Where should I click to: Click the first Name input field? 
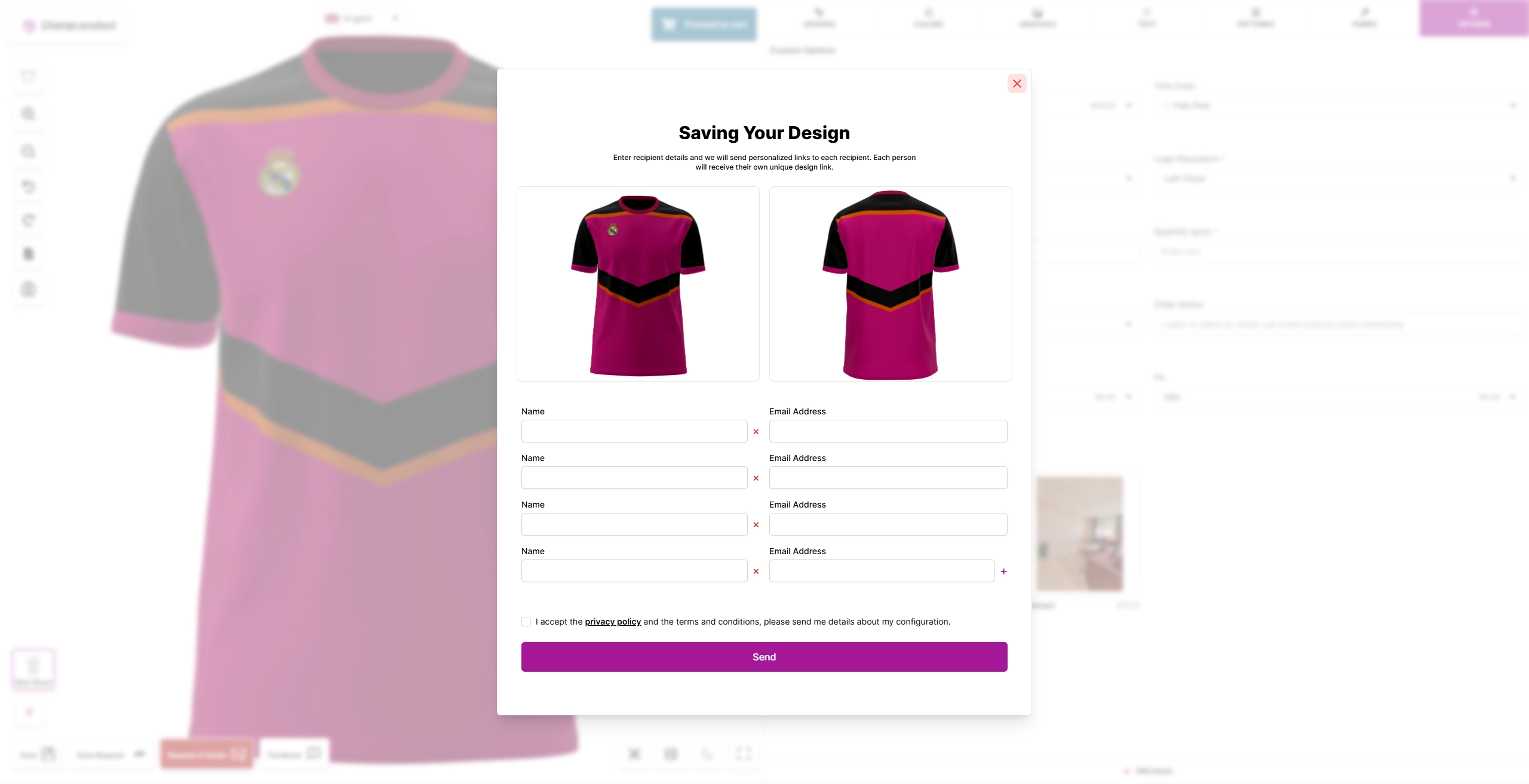(x=634, y=431)
